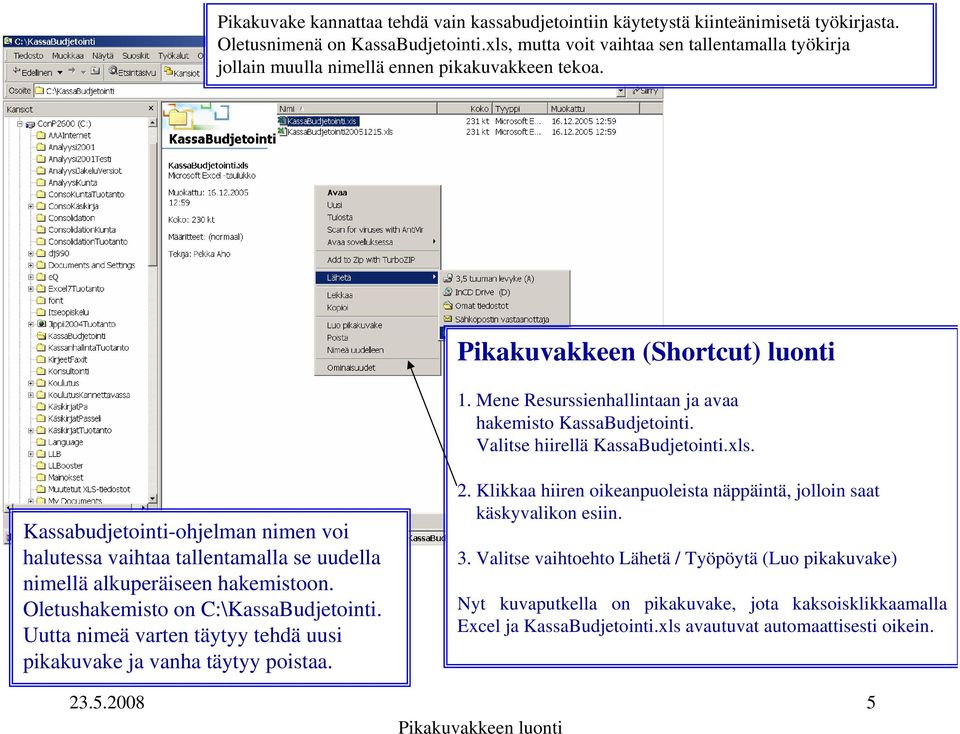Sort files by the Muokattu column header

pyautogui.click(x=593, y=108)
